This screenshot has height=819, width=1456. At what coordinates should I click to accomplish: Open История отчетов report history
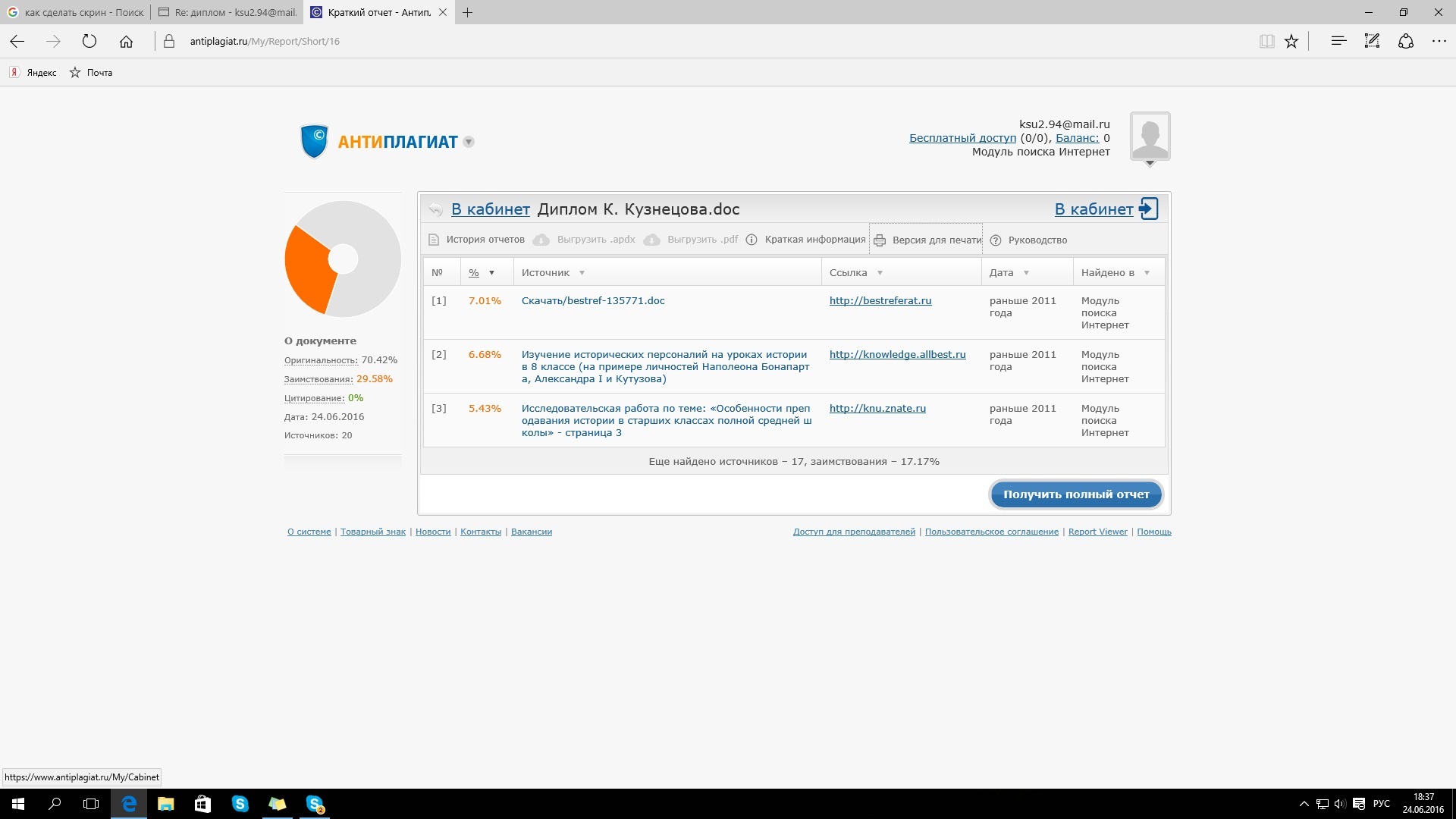pyautogui.click(x=485, y=240)
